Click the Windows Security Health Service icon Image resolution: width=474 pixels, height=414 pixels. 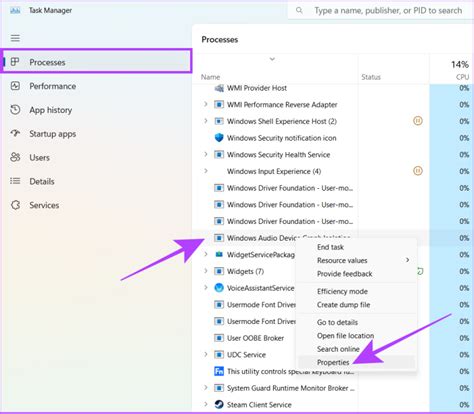pos(219,154)
